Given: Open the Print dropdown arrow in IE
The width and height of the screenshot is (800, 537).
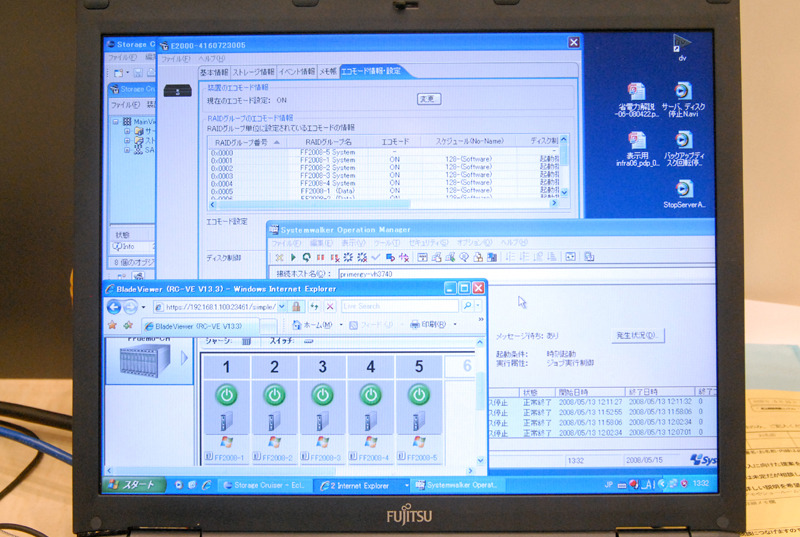Looking at the screenshot, I should 455,324.
